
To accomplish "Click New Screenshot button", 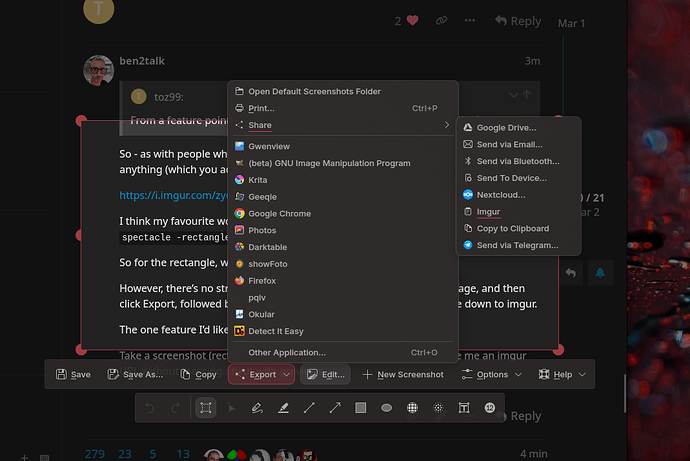I will pyautogui.click(x=403, y=374).
